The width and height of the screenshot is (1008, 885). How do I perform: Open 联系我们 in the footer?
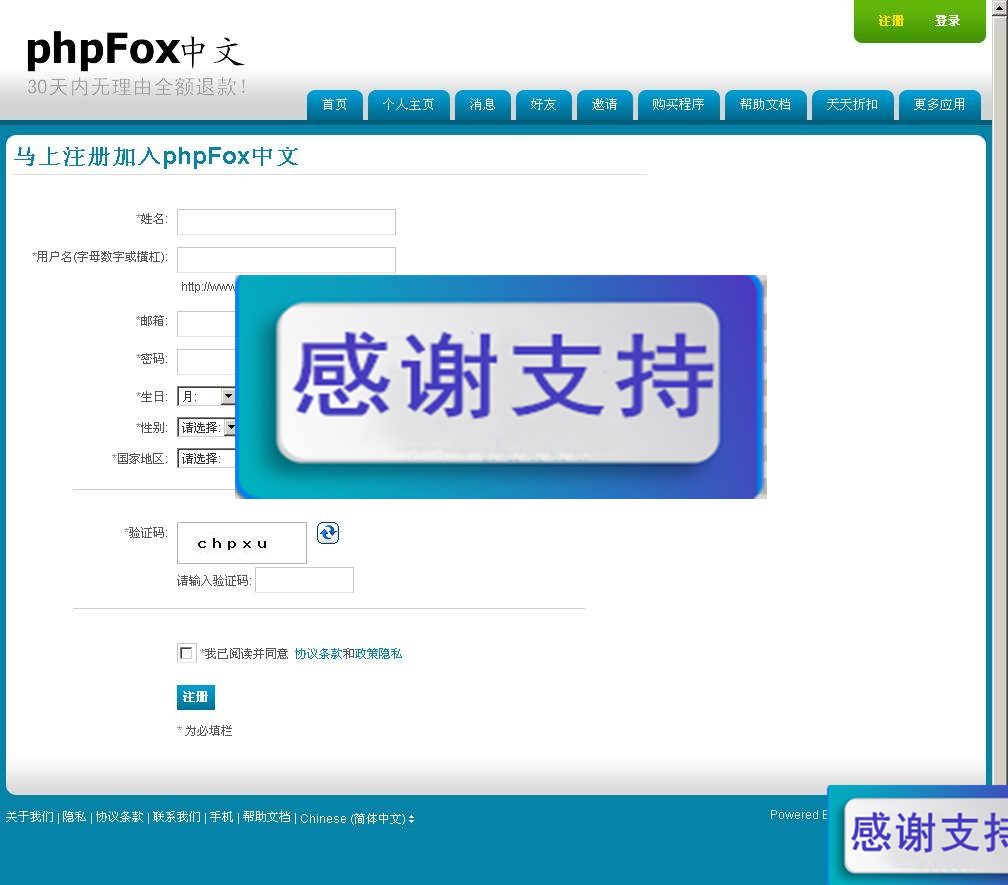[x=177, y=817]
